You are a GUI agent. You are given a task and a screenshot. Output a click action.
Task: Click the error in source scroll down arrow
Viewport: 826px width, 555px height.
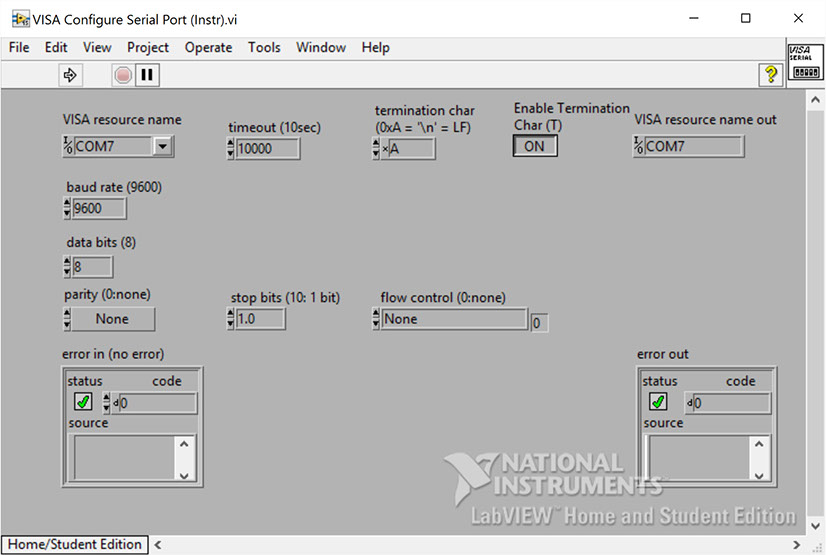[184, 474]
